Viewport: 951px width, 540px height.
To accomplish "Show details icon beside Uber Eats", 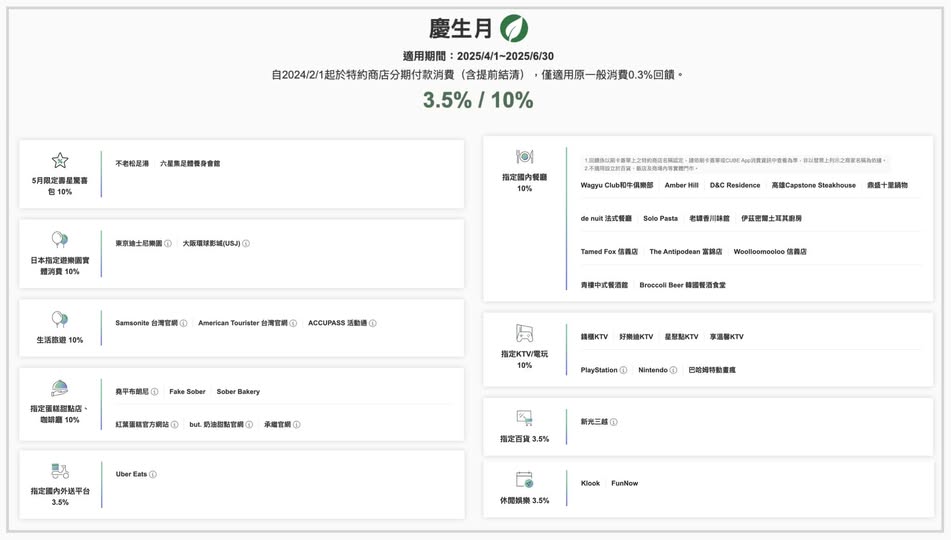I will click(153, 475).
